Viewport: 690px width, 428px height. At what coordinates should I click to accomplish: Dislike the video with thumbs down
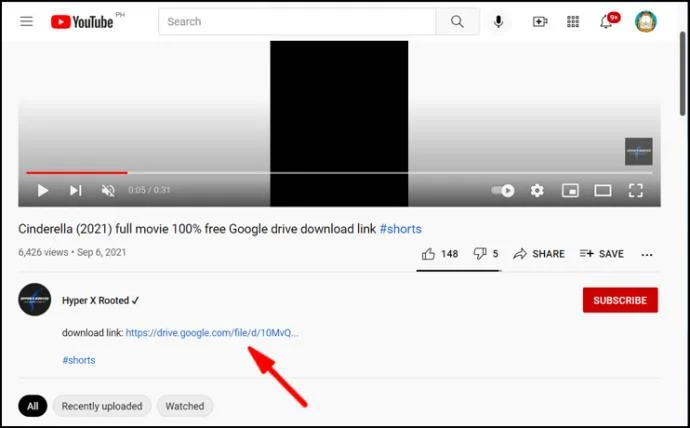[486, 254]
